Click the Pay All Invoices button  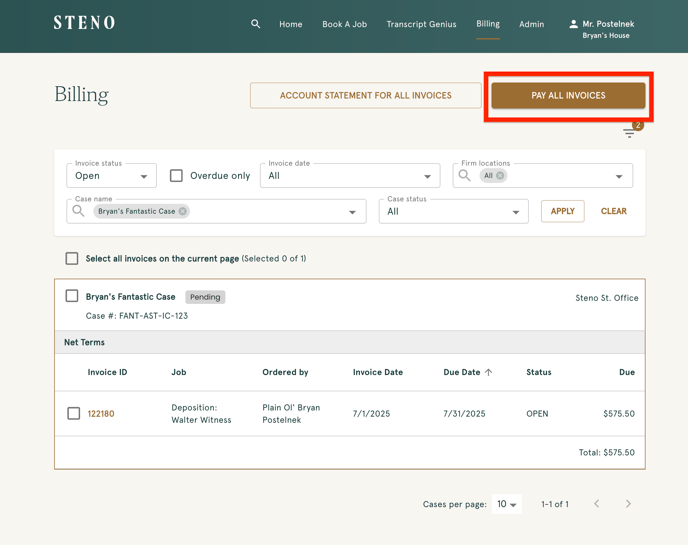click(568, 95)
